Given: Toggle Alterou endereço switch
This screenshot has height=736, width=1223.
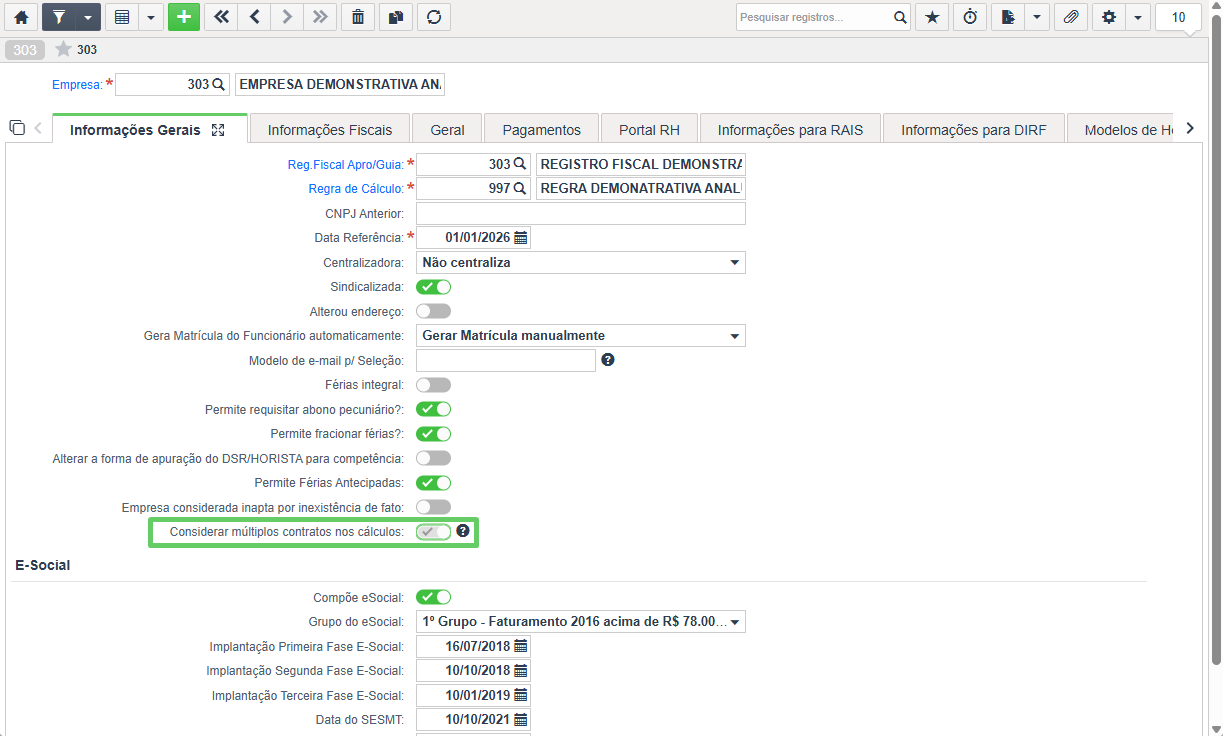Looking at the screenshot, I should coord(434,312).
